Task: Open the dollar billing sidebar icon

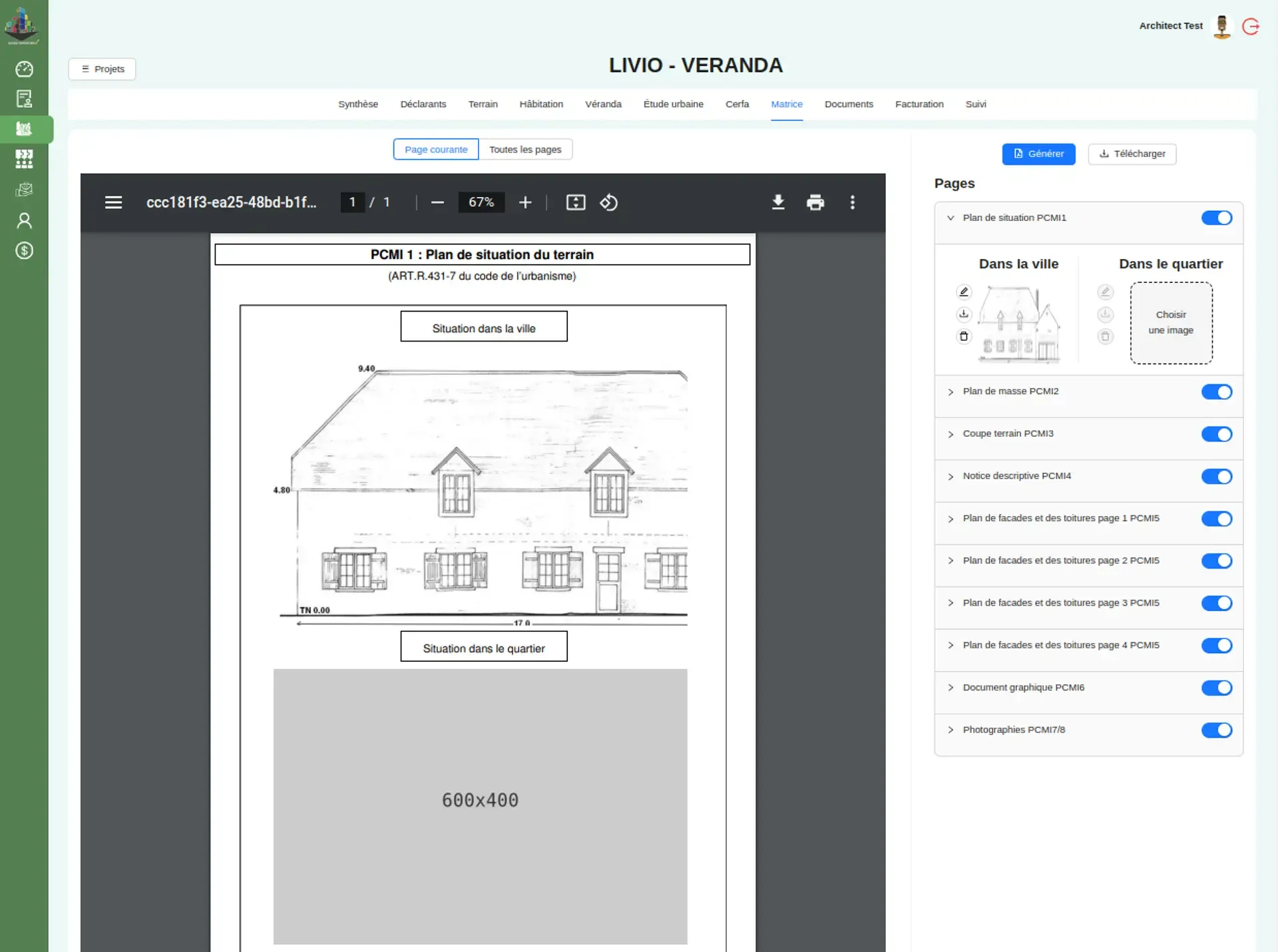Action: [24, 251]
